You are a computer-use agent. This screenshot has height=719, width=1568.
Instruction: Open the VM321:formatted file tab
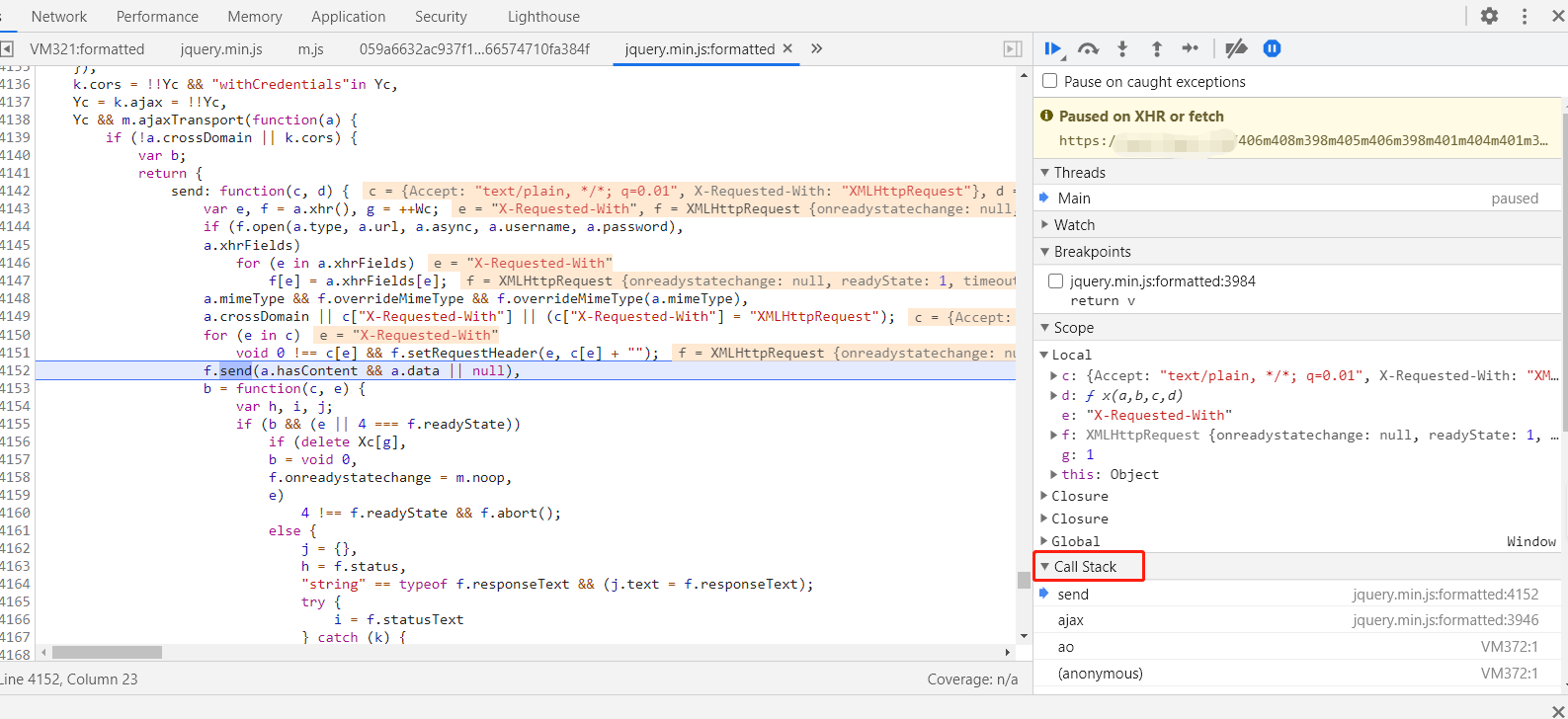[x=87, y=48]
